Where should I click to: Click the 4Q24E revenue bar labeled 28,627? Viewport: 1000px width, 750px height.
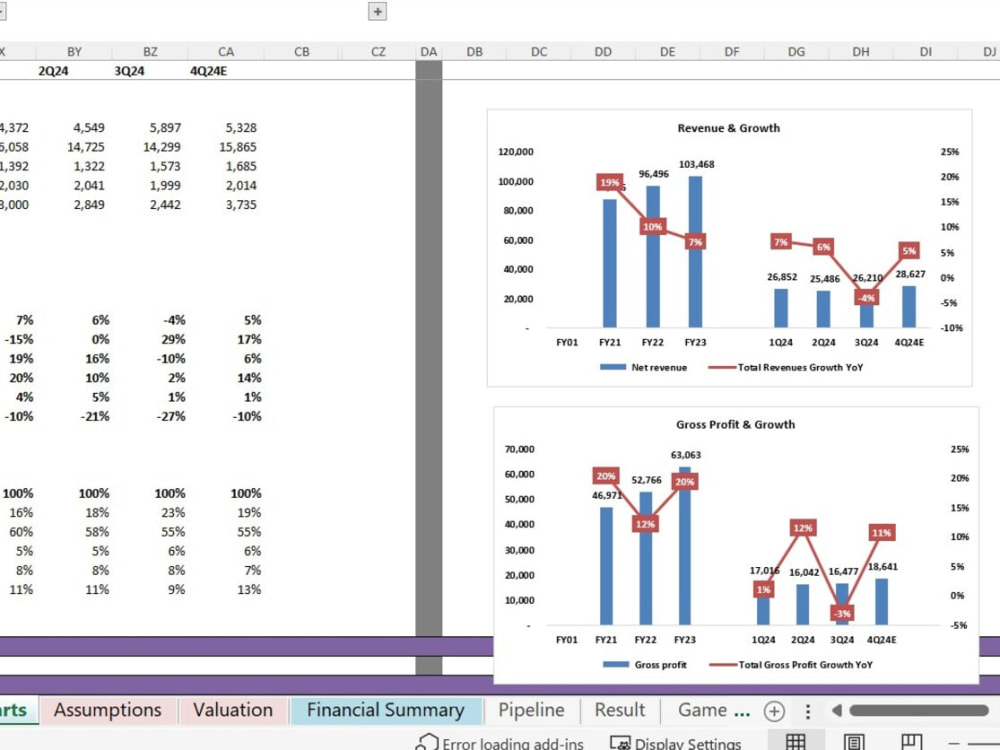[909, 307]
